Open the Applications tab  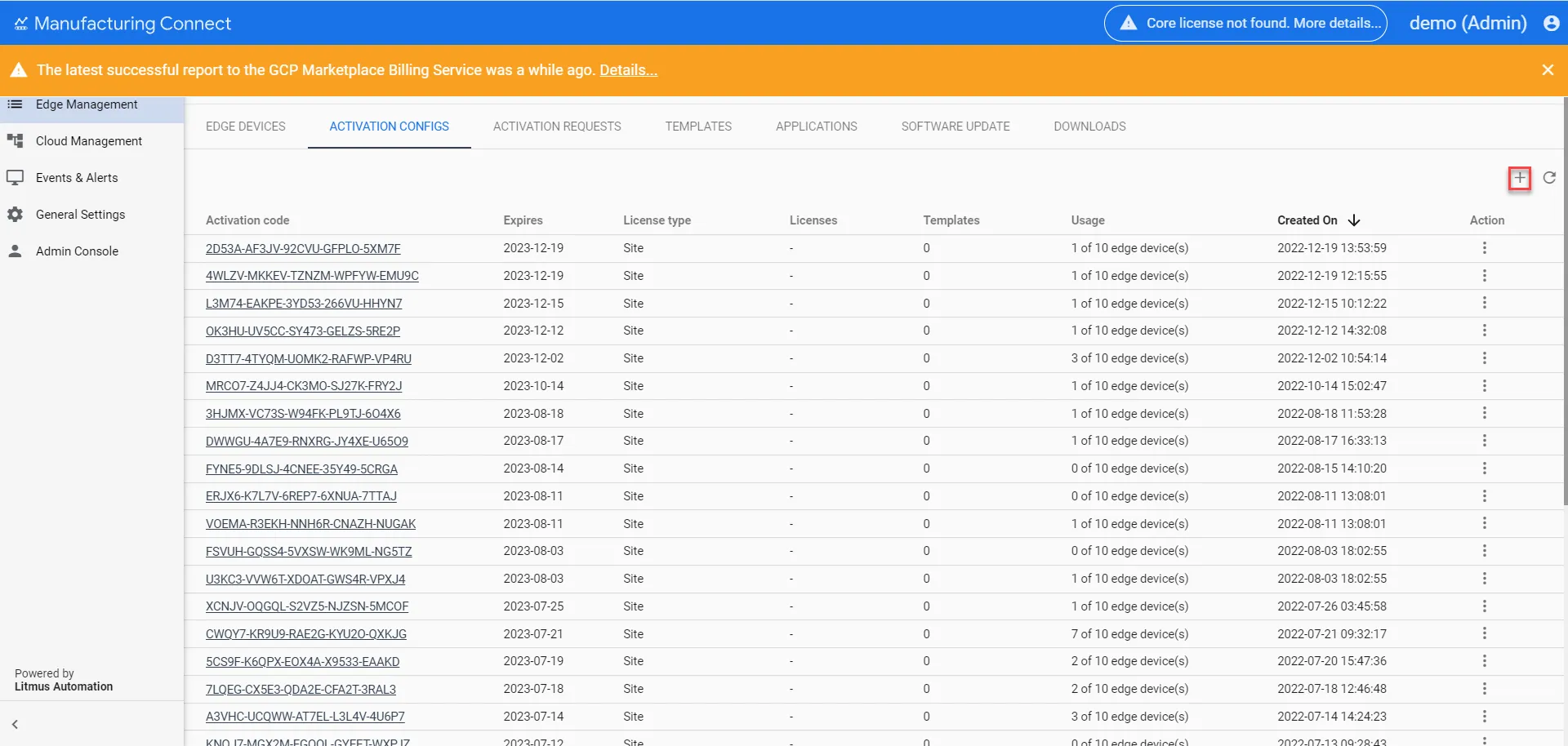[x=817, y=127]
